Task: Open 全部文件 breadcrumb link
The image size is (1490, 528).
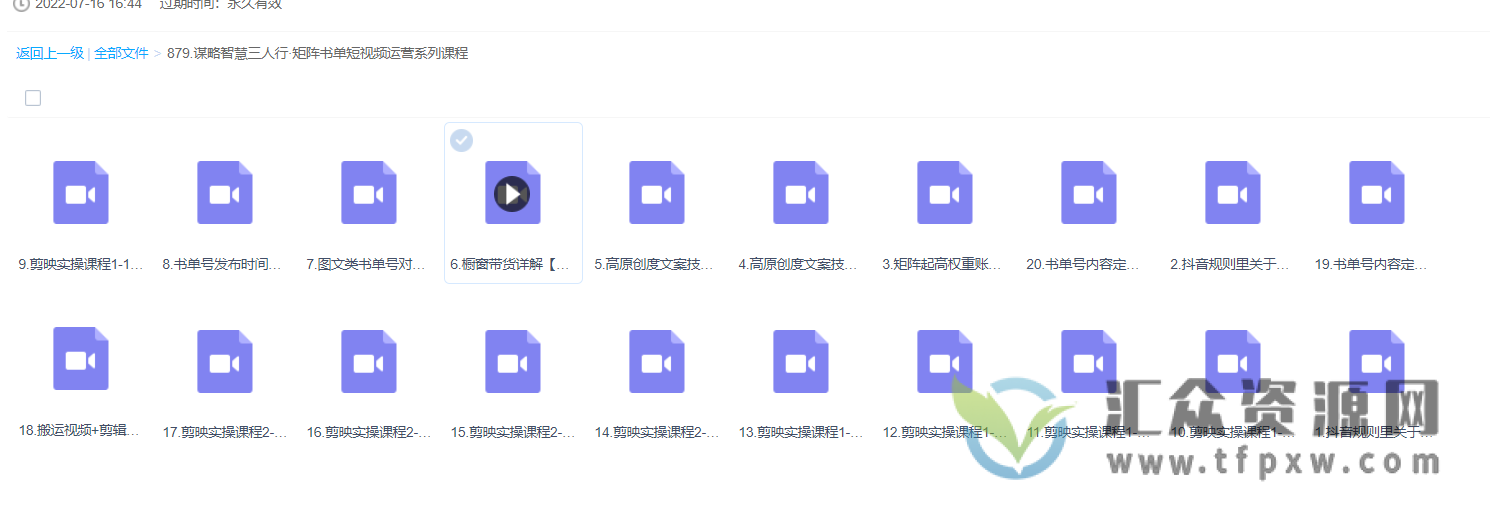Action: coord(121,53)
